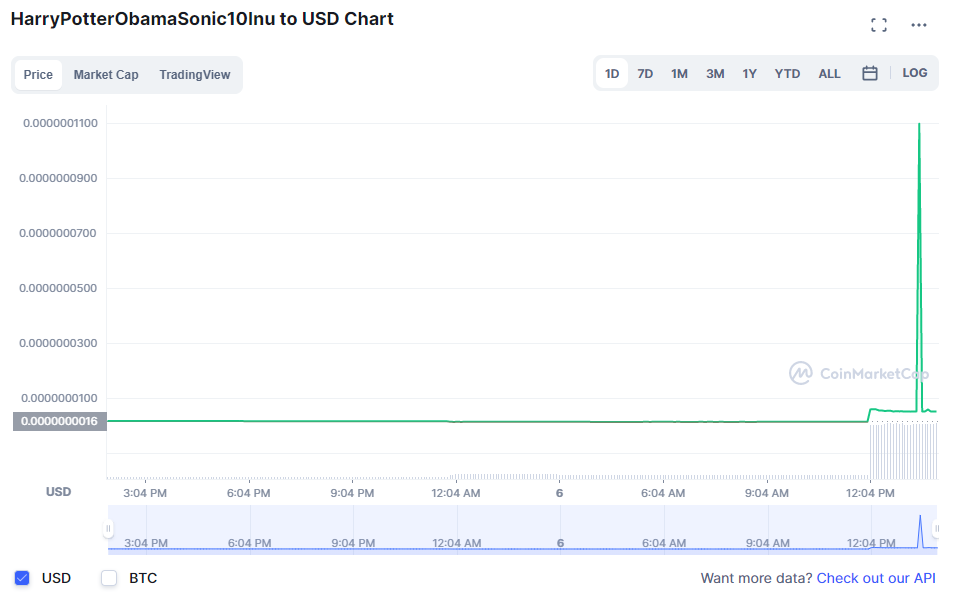
Task: Open the three-dot more options menu
Action: [919, 25]
